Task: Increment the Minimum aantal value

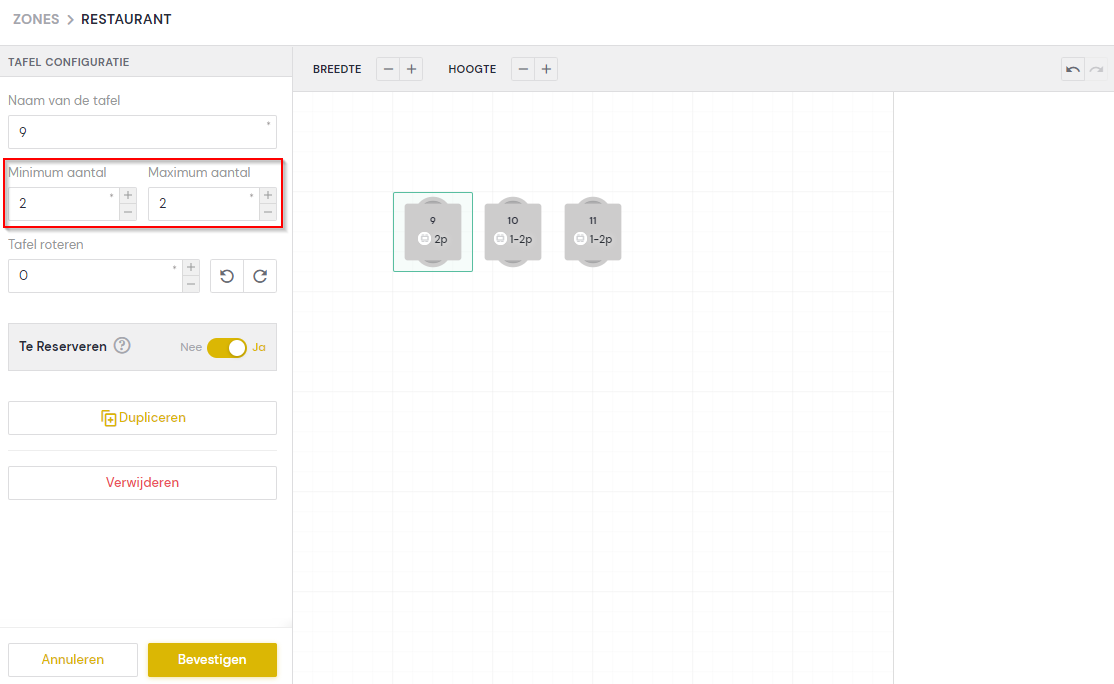Action: [128, 195]
